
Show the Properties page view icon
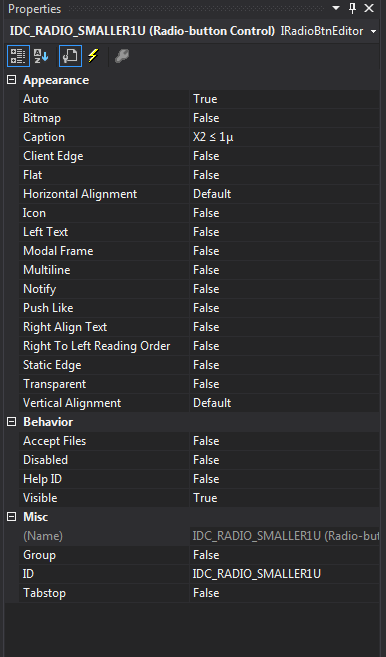pos(70,56)
